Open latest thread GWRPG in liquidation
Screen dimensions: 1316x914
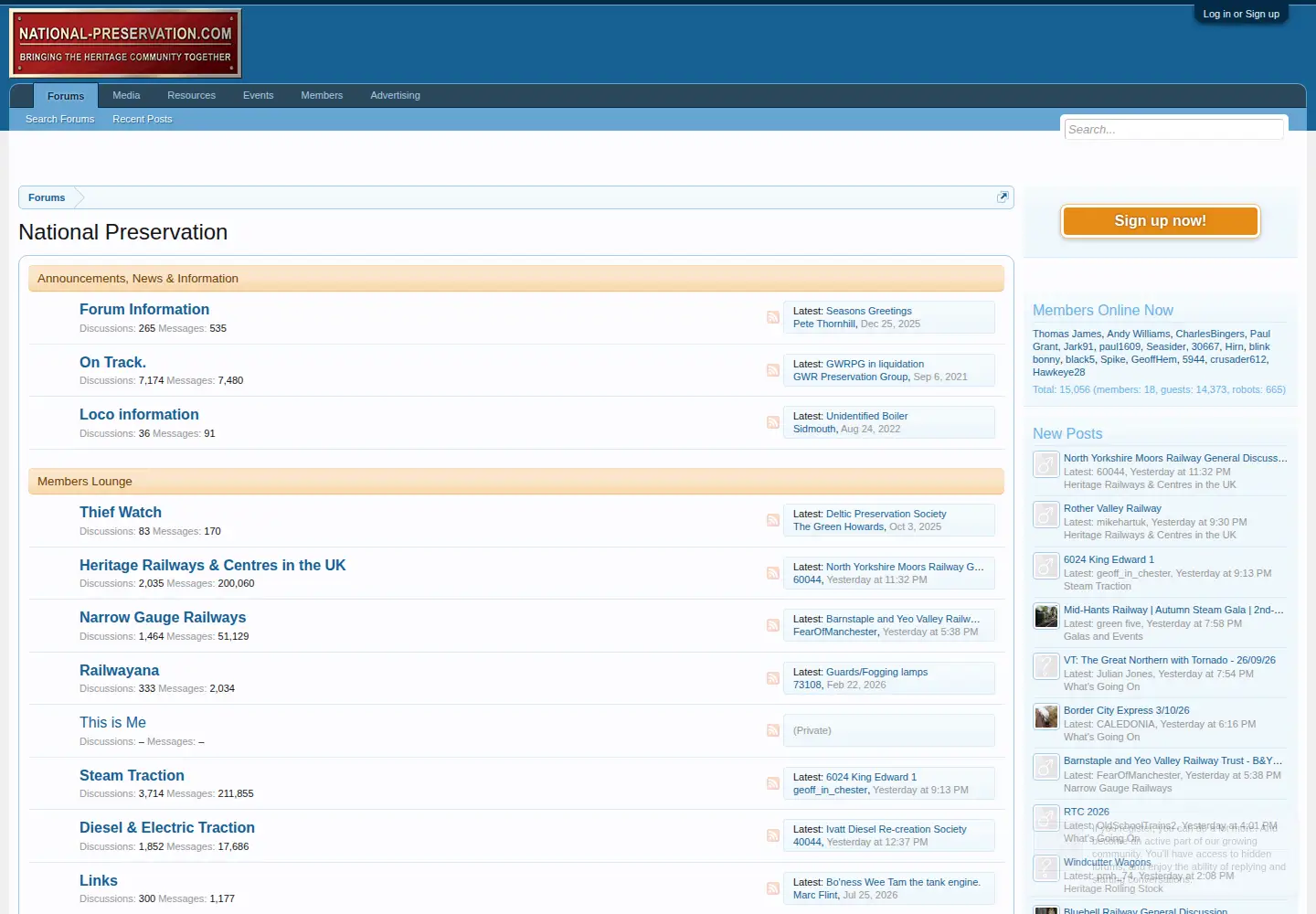[x=875, y=364]
